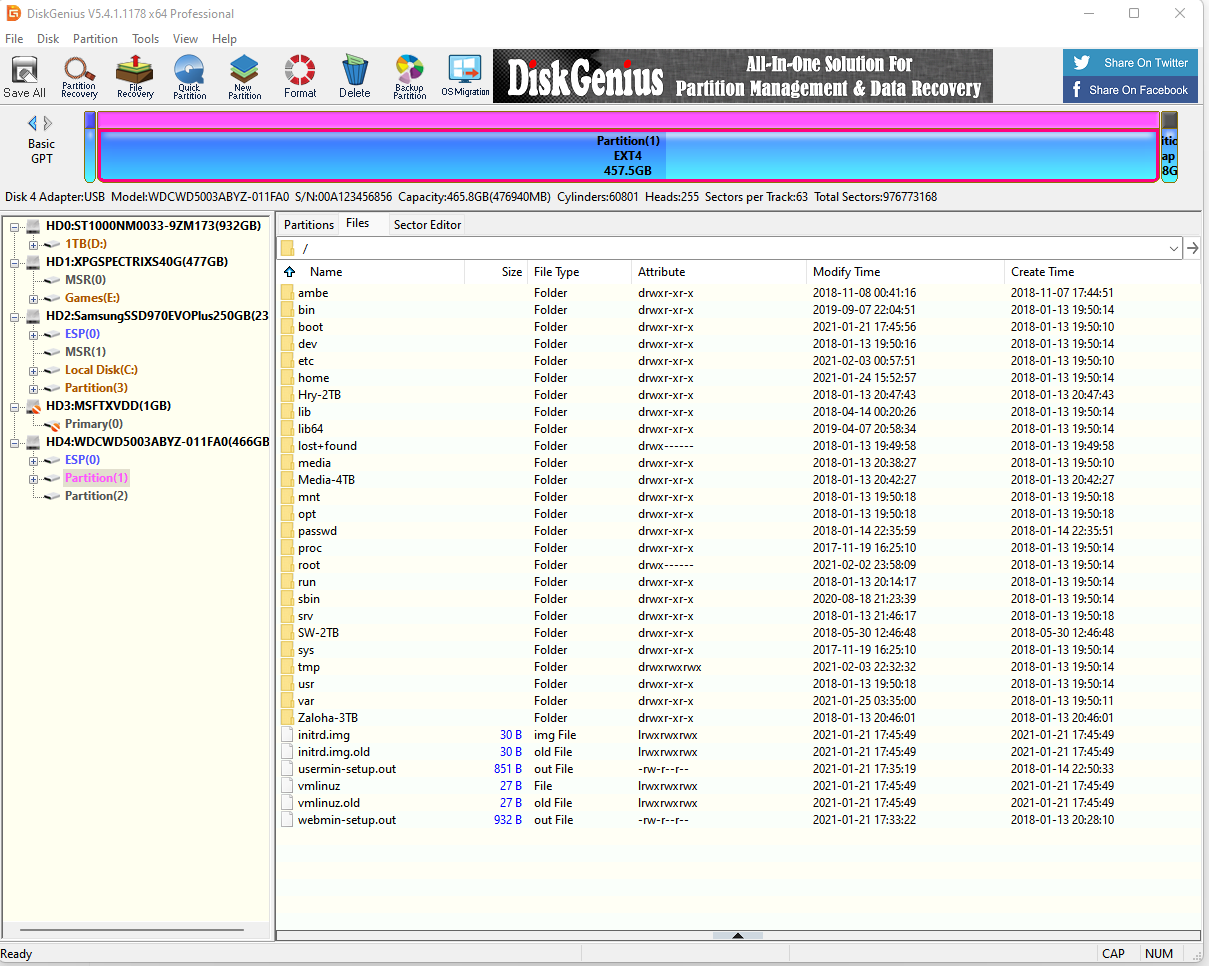The width and height of the screenshot is (1209, 966).
Task: Click the Format toolbar icon
Action: pos(300,77)
